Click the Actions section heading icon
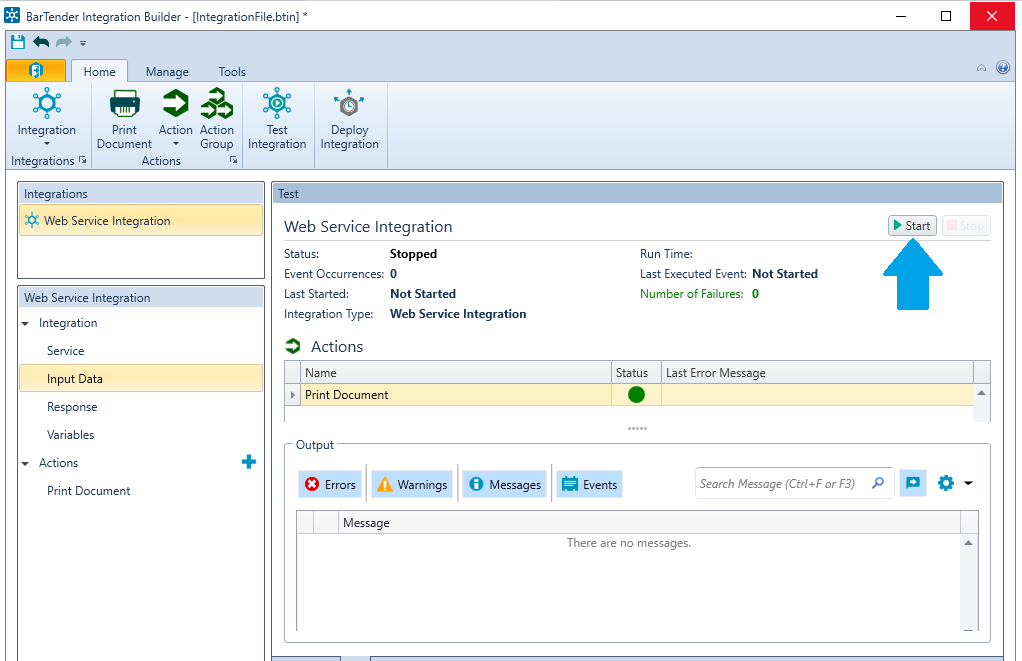 coord(293,346)
